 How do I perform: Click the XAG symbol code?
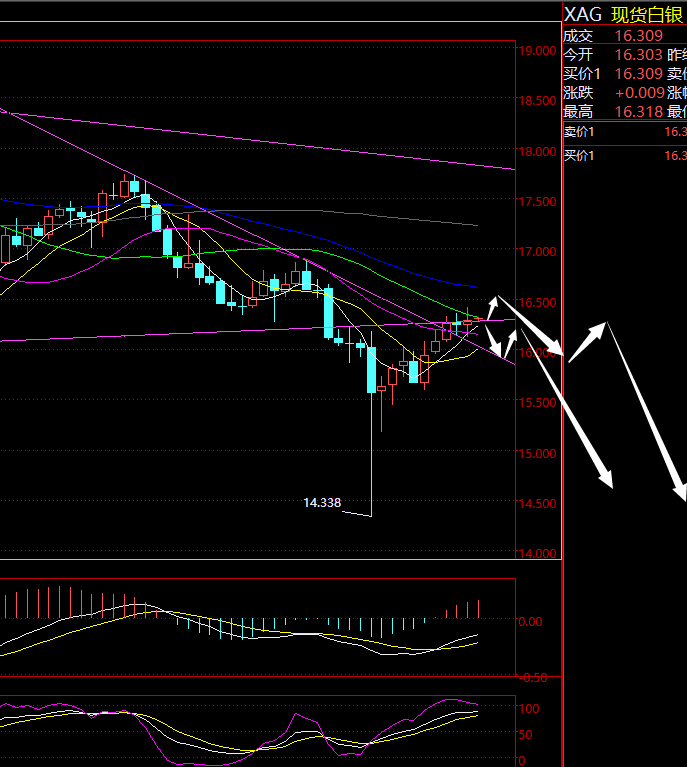(x=582, y=15)
